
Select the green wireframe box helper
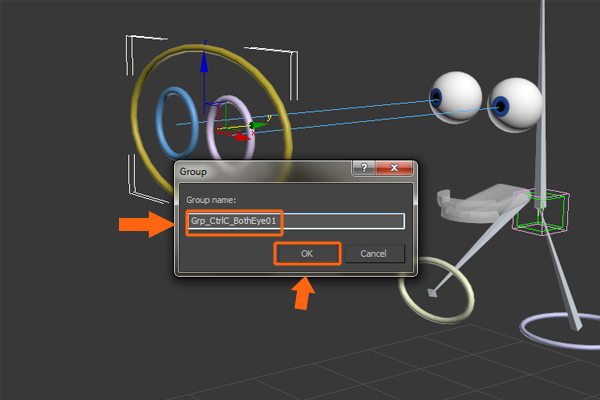tap(541, 212)
